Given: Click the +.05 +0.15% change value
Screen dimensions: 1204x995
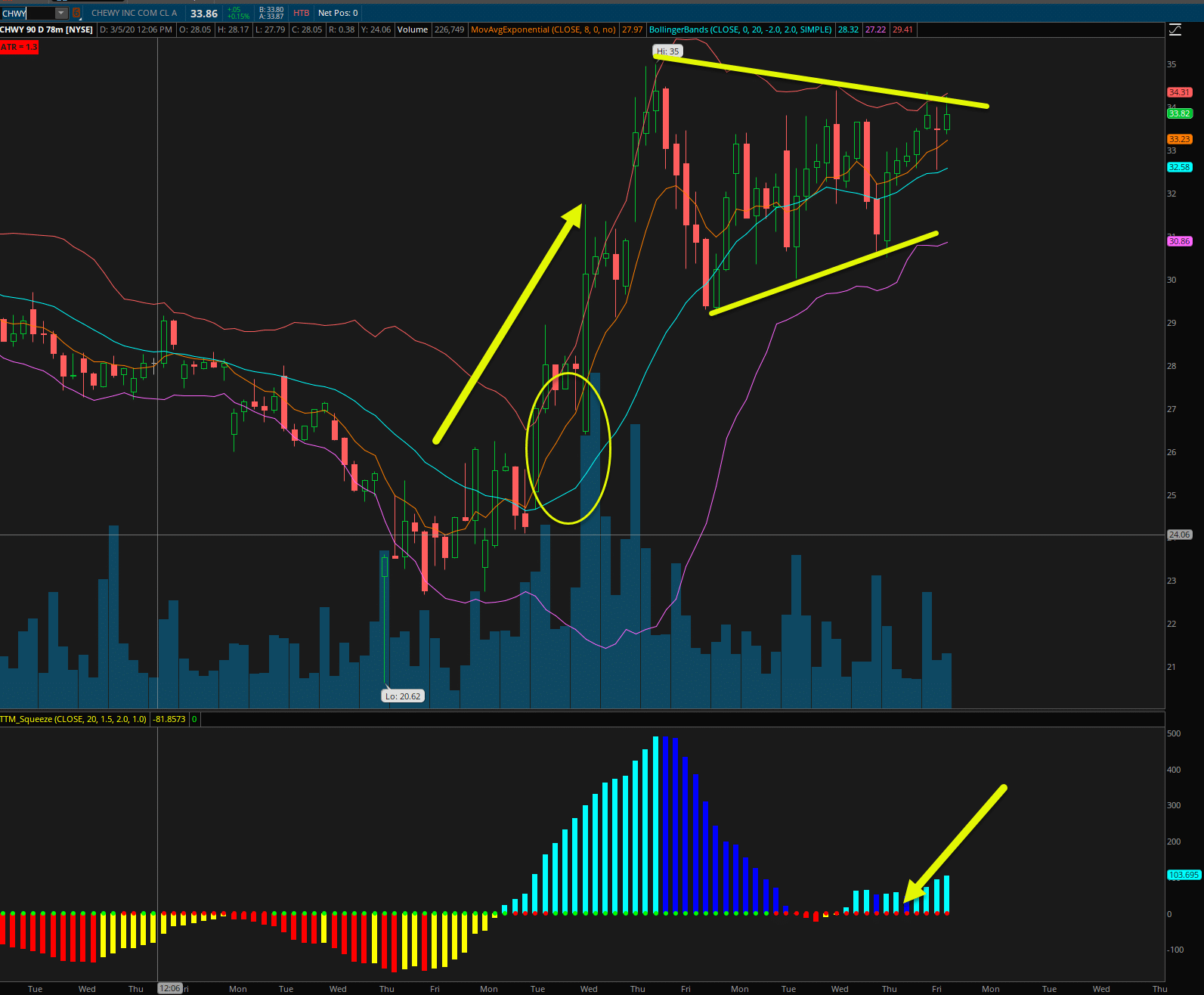Looking at the screenshot, I should coord(238,13).
